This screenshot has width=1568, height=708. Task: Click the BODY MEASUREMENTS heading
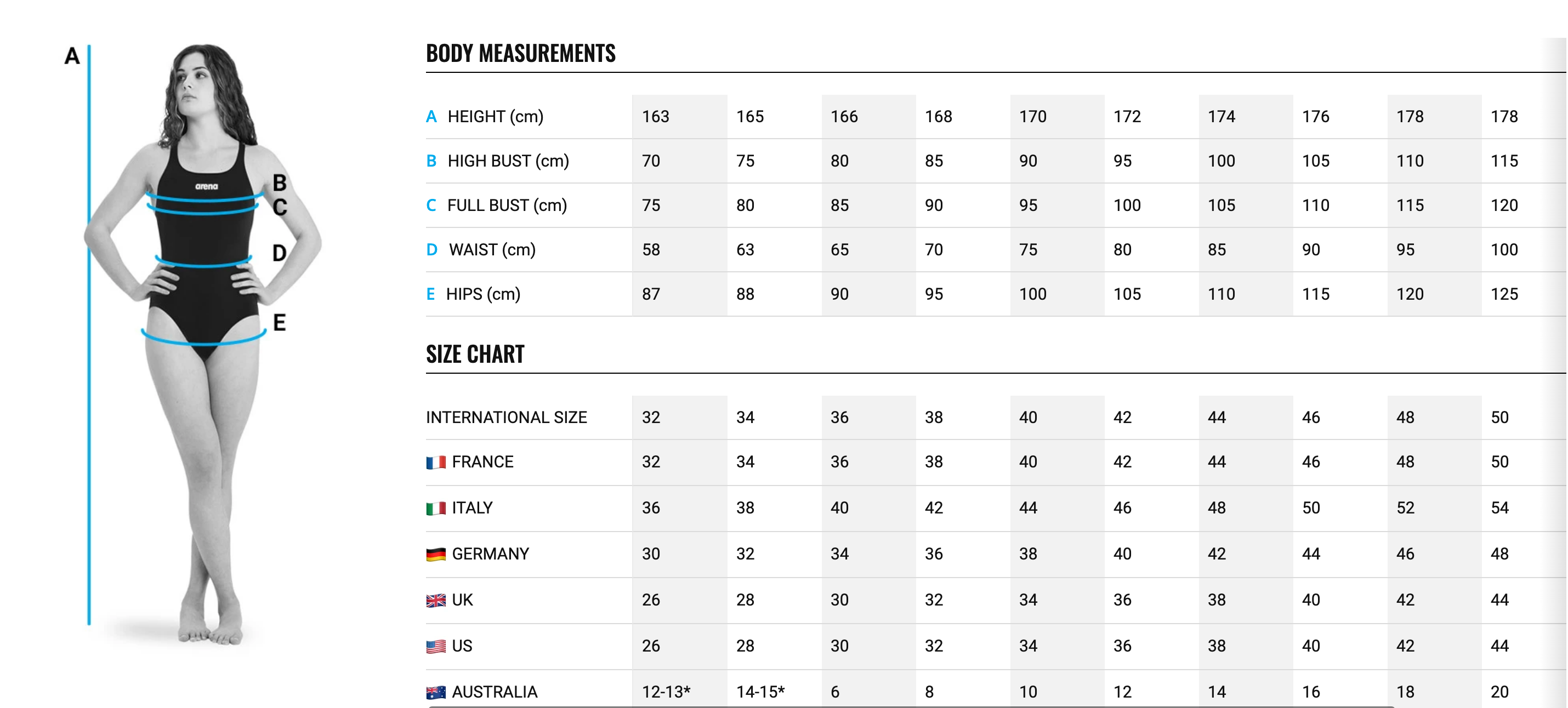coord(520,54)
